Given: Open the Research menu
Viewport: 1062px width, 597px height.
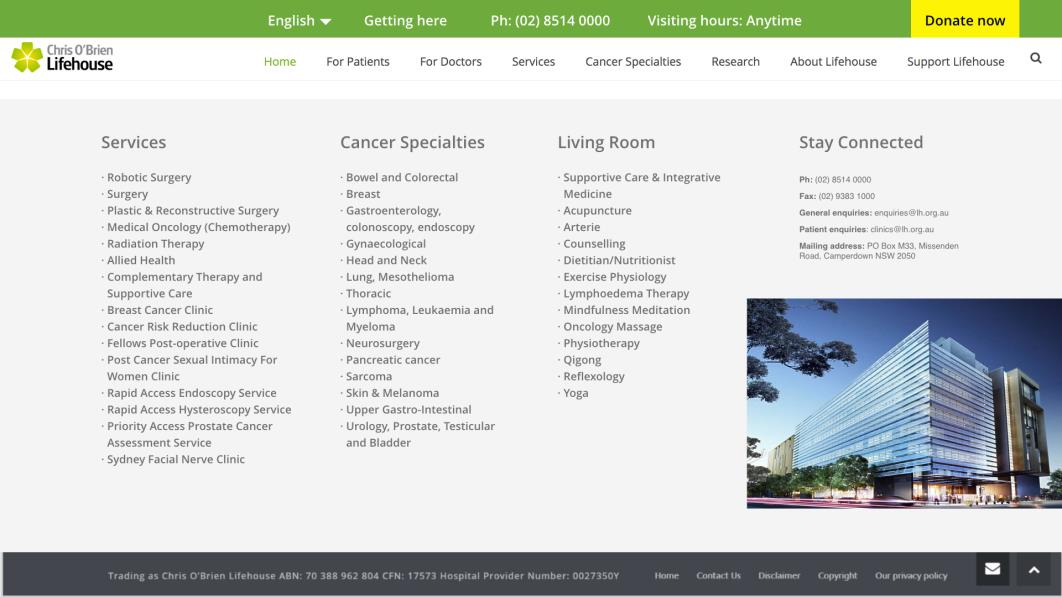Looking at the screenshot, I should [x=735, y=62].
